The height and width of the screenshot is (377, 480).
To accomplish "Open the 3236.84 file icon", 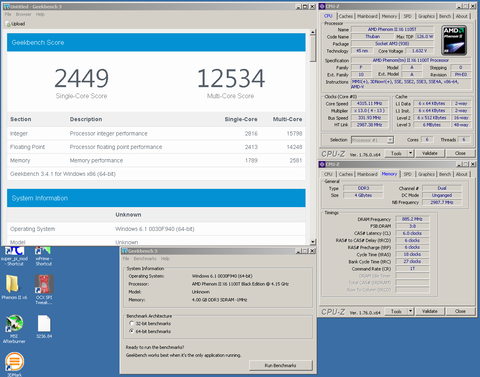I will click(44, 327).
